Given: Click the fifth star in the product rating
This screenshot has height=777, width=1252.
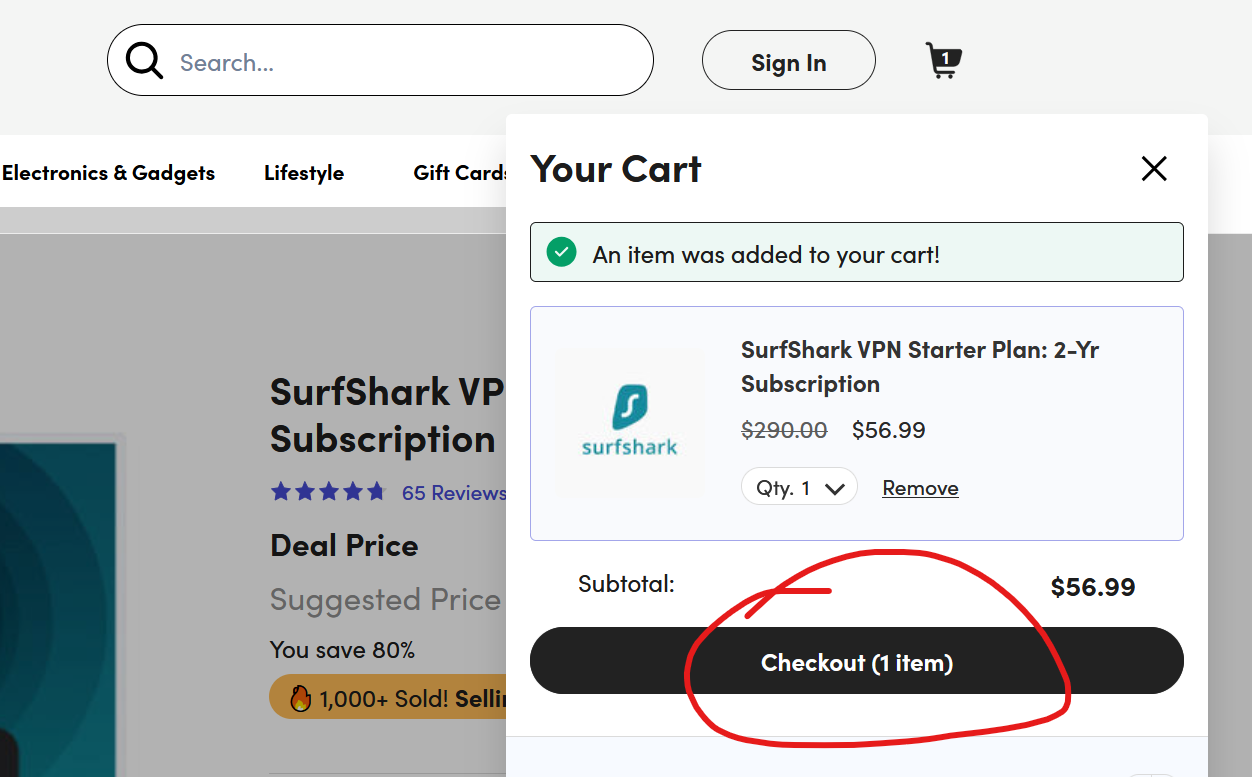Looking at the screenshot, I should [376, 491].
